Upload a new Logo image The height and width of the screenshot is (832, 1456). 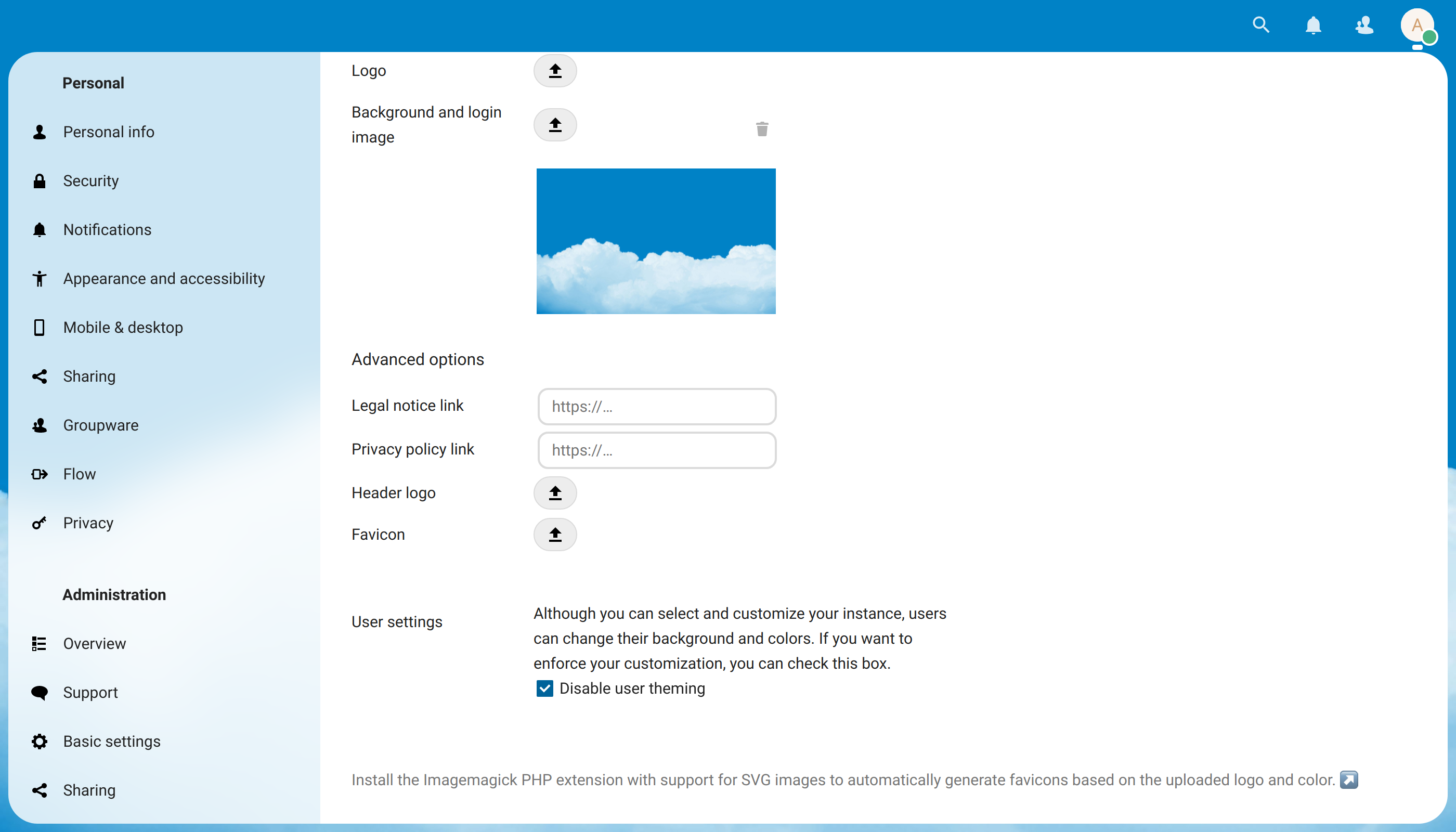pyautogui.click(x=555, y=71)
